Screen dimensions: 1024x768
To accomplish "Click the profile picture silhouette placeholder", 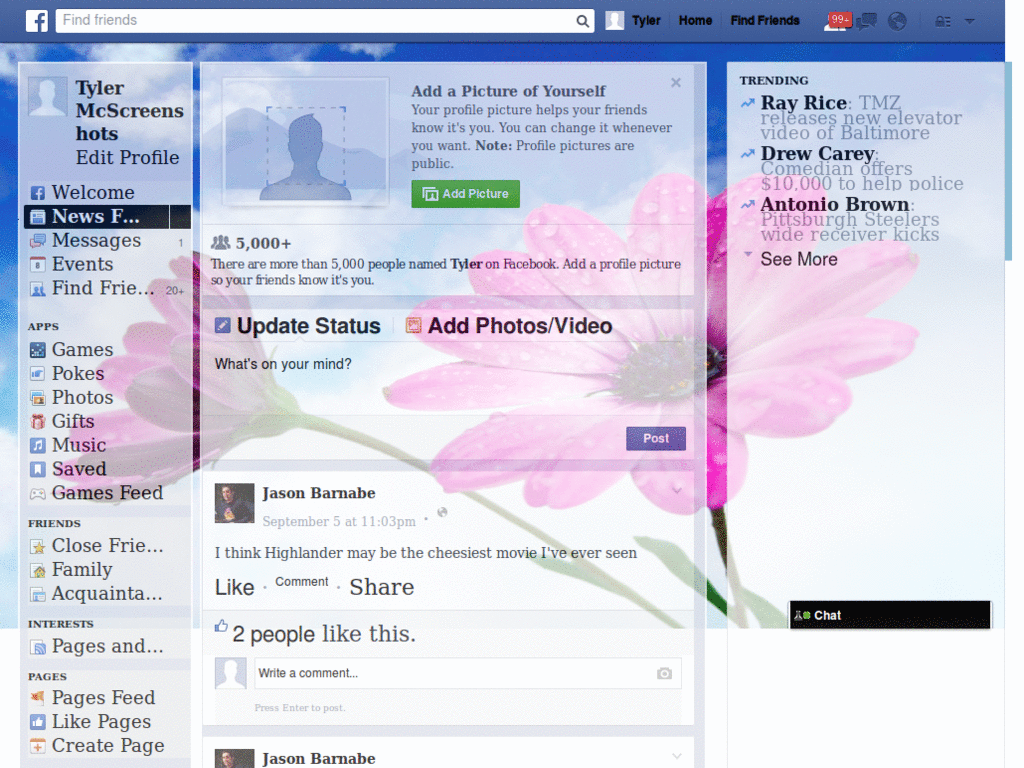I will [306, 142].
